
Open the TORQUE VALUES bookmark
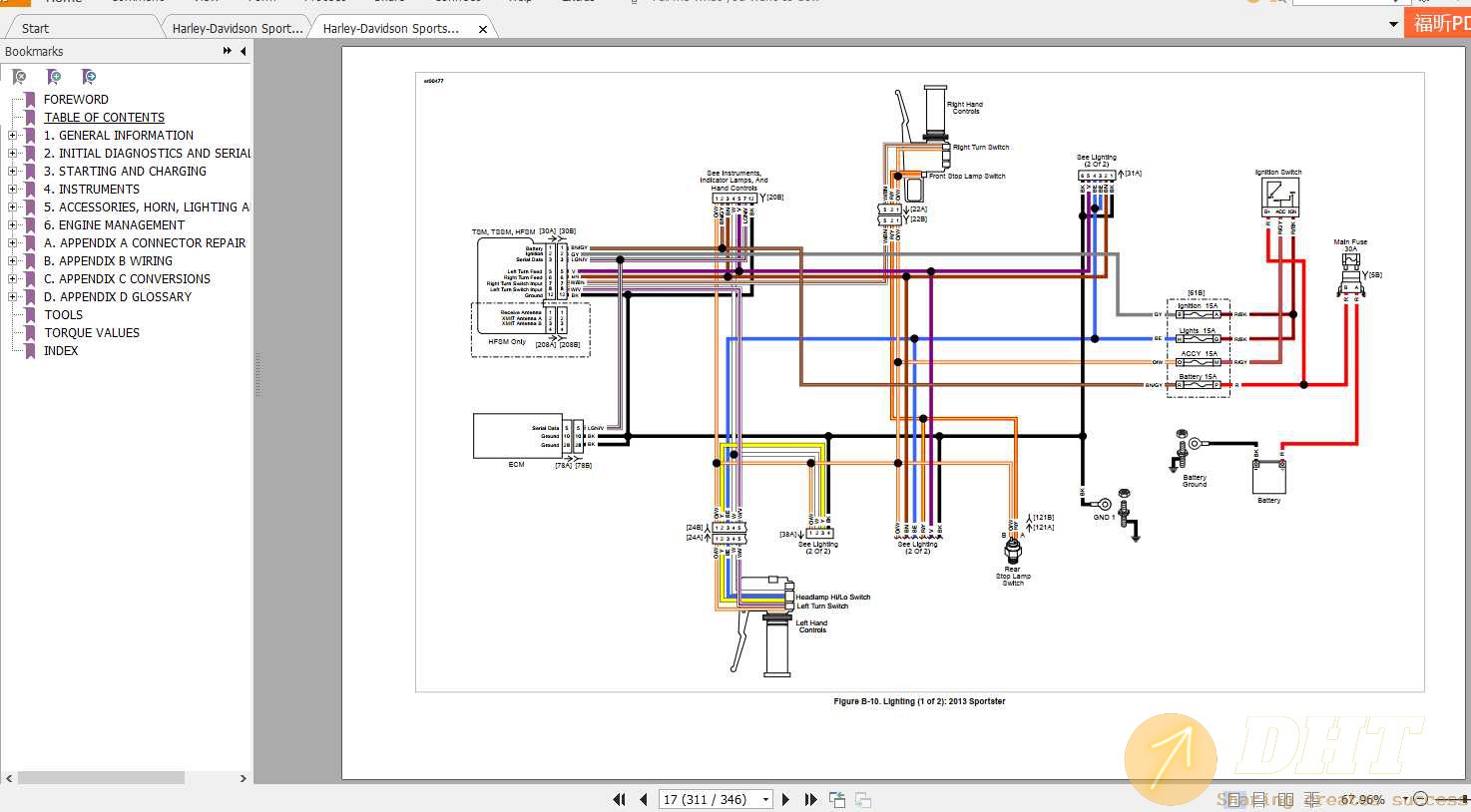coord(92,332)
